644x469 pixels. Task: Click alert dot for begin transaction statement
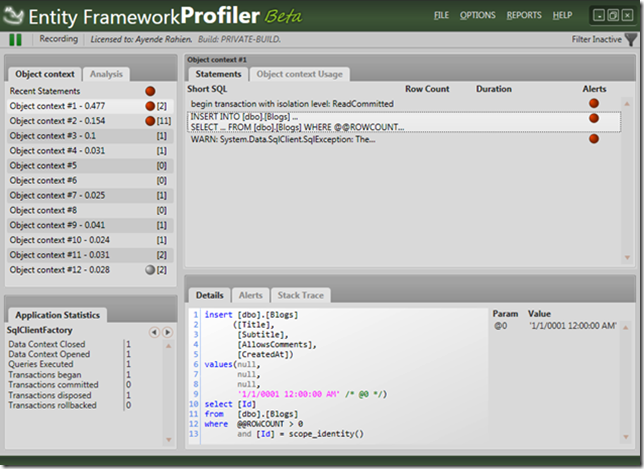pos(593,103)
